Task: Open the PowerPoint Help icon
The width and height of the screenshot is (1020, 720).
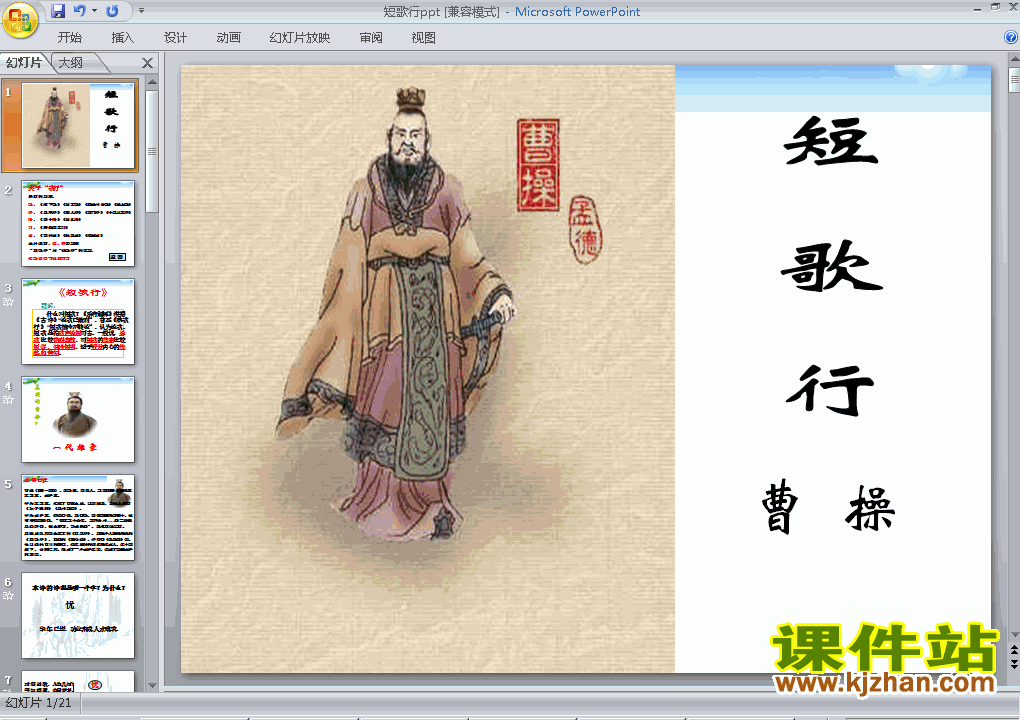Action: point(1011,37)
